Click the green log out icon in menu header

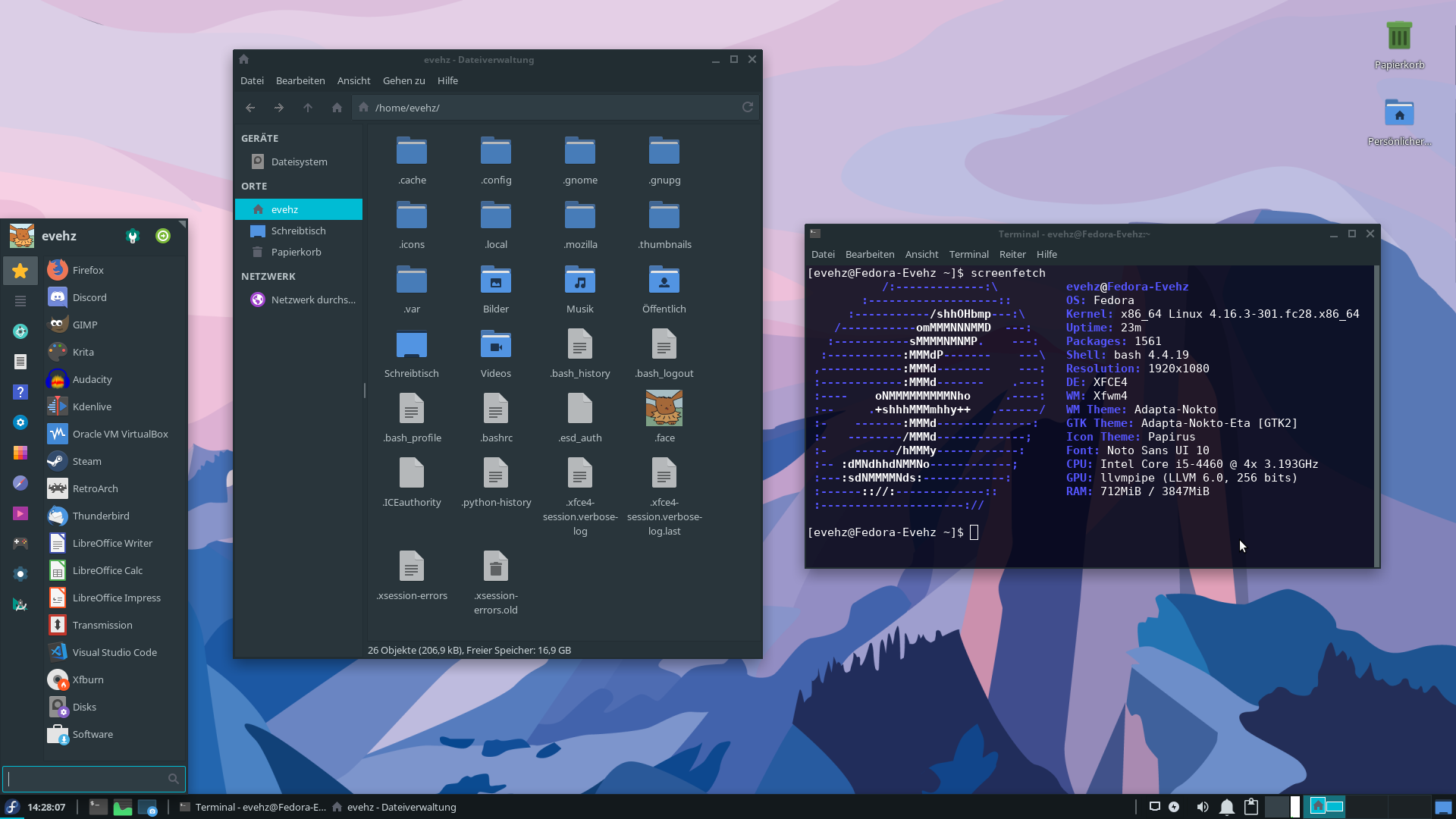coord(163,236)
